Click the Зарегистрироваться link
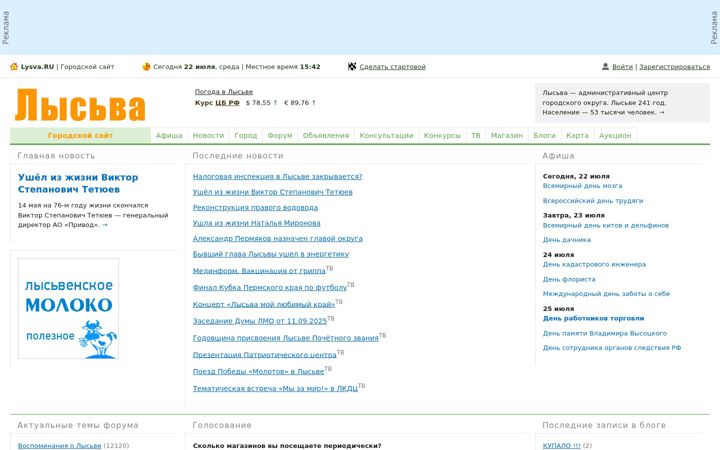Screen dimensions: 720x450 click(x=675, y=67)
